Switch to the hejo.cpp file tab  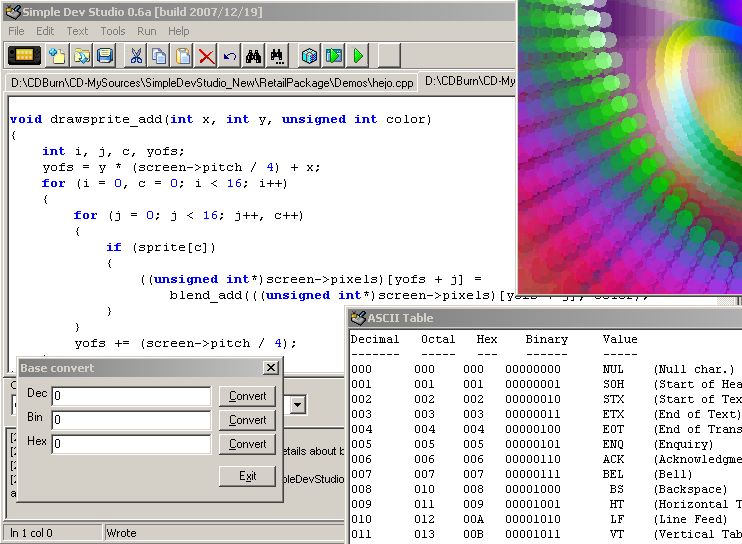(x=211, y=83)
